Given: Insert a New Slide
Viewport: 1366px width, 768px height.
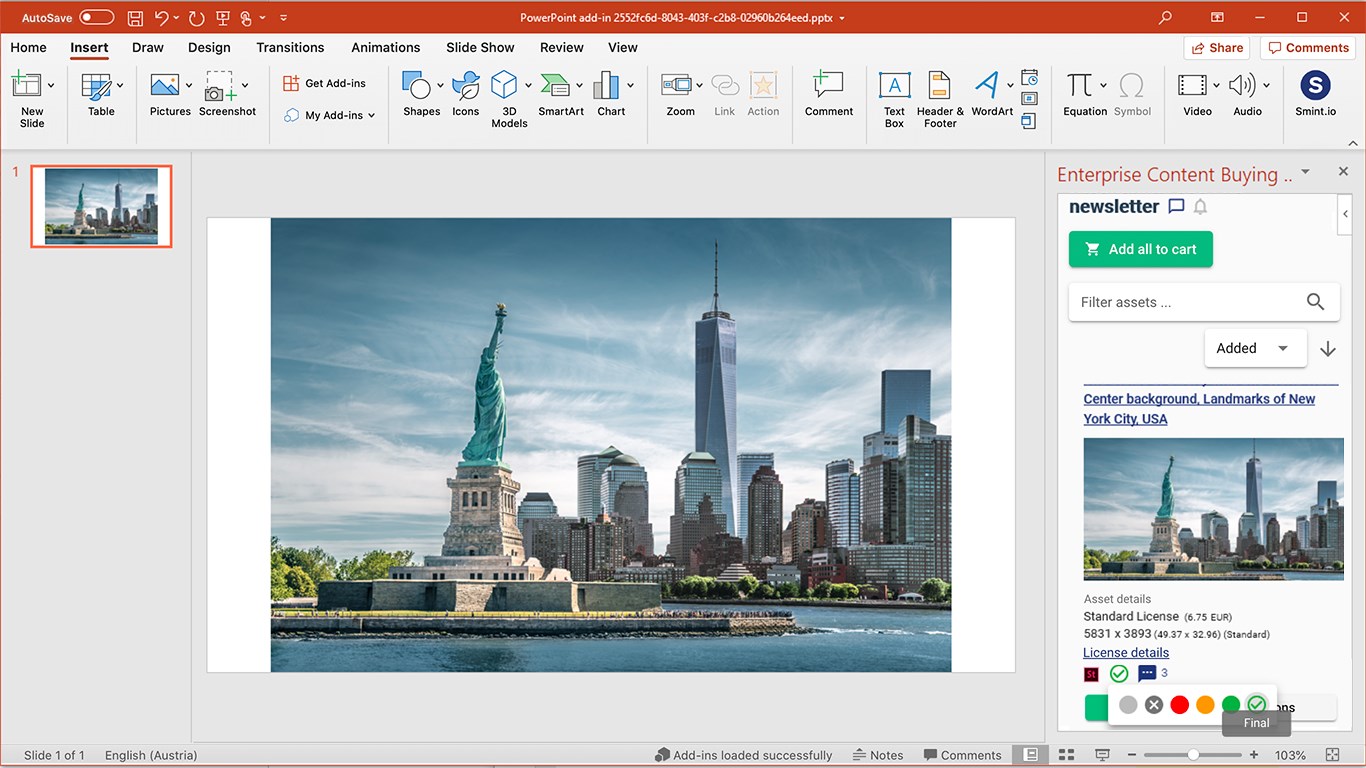Looking at the screenshot, I should [x=31, y=99].
